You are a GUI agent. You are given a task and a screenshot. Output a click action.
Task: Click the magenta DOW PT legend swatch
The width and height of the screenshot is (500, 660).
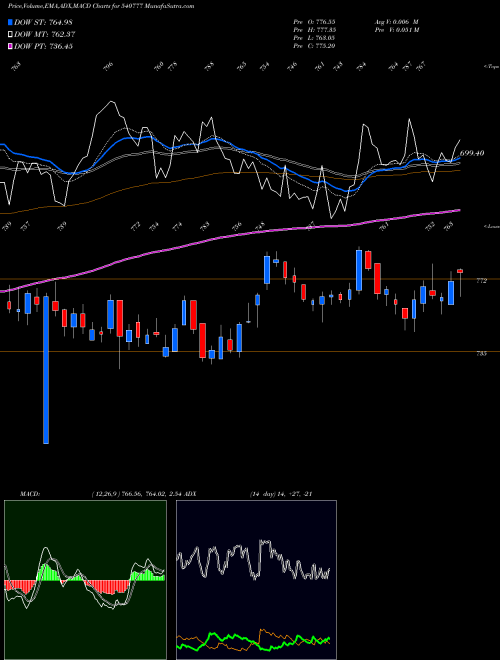(x=11, y=46)
